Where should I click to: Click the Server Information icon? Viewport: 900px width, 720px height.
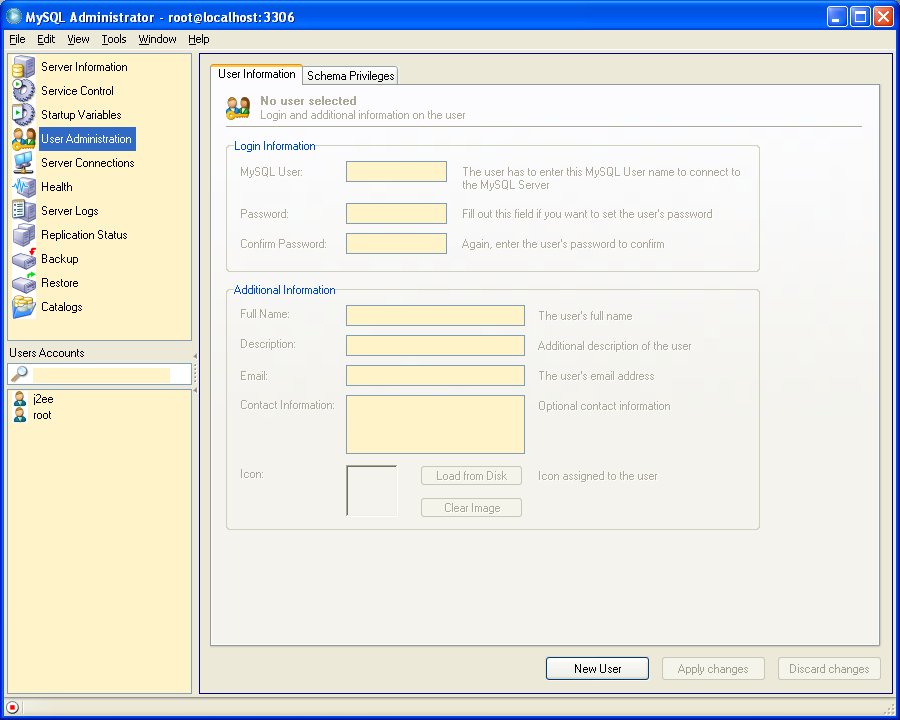24,67
